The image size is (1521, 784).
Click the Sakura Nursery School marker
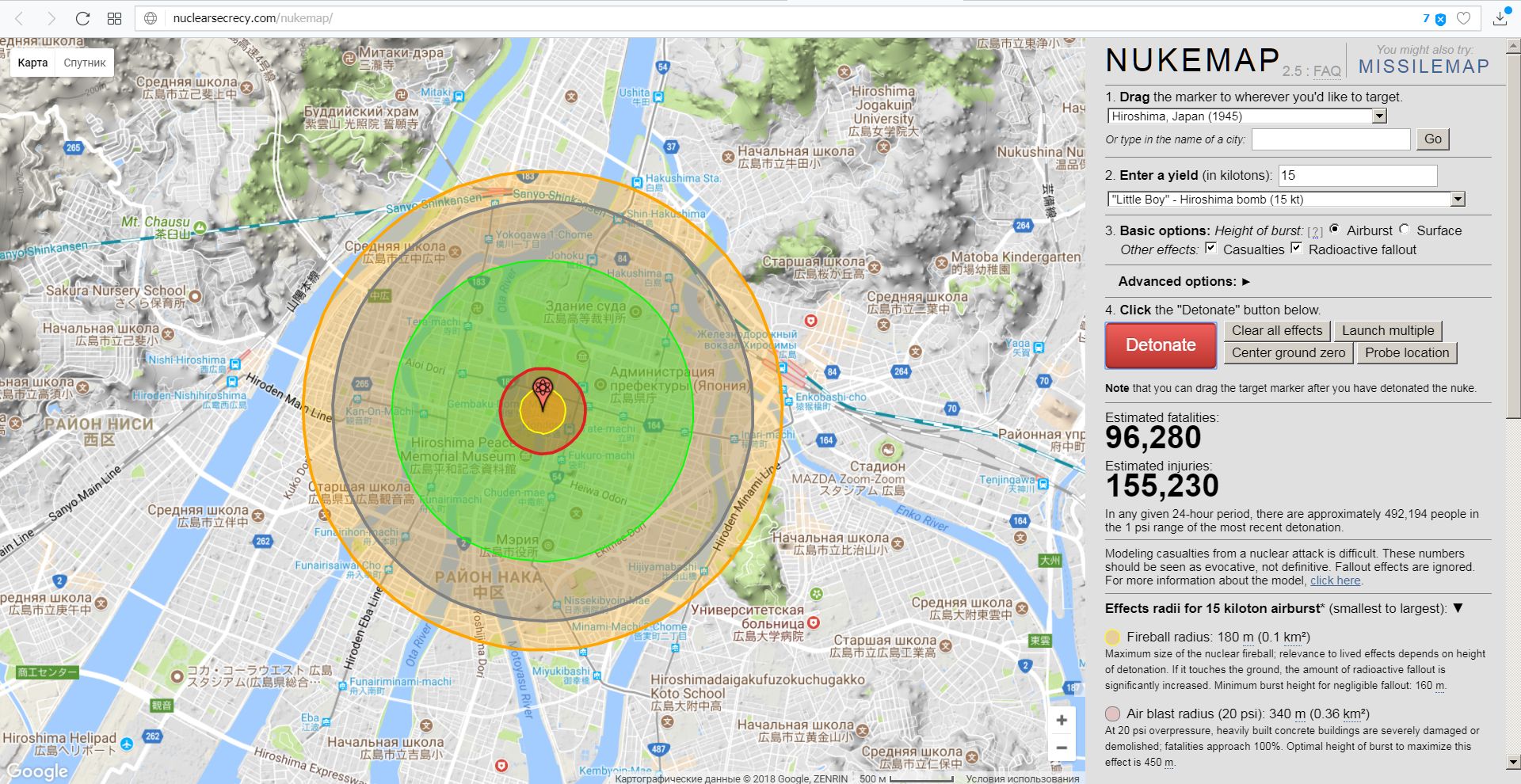point(195,297)
